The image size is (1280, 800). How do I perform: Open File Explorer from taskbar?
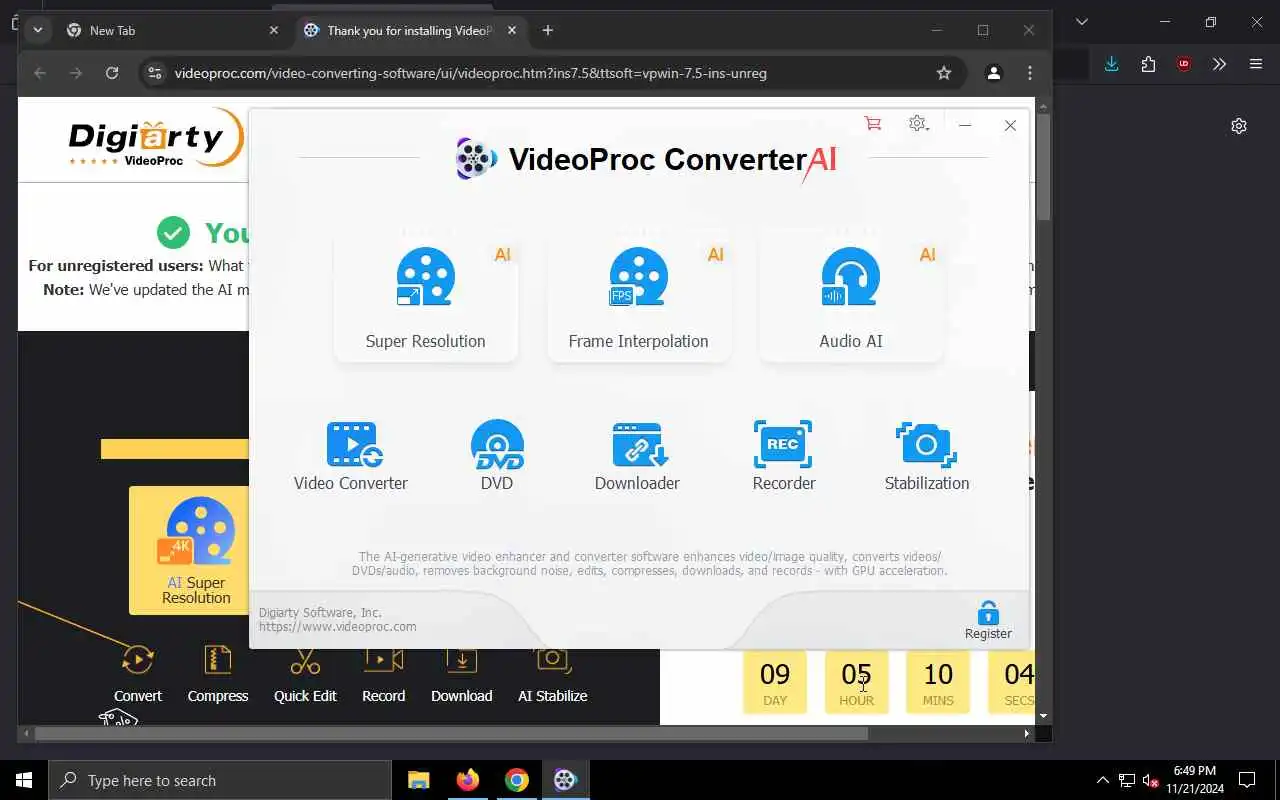tap(418, 780)
